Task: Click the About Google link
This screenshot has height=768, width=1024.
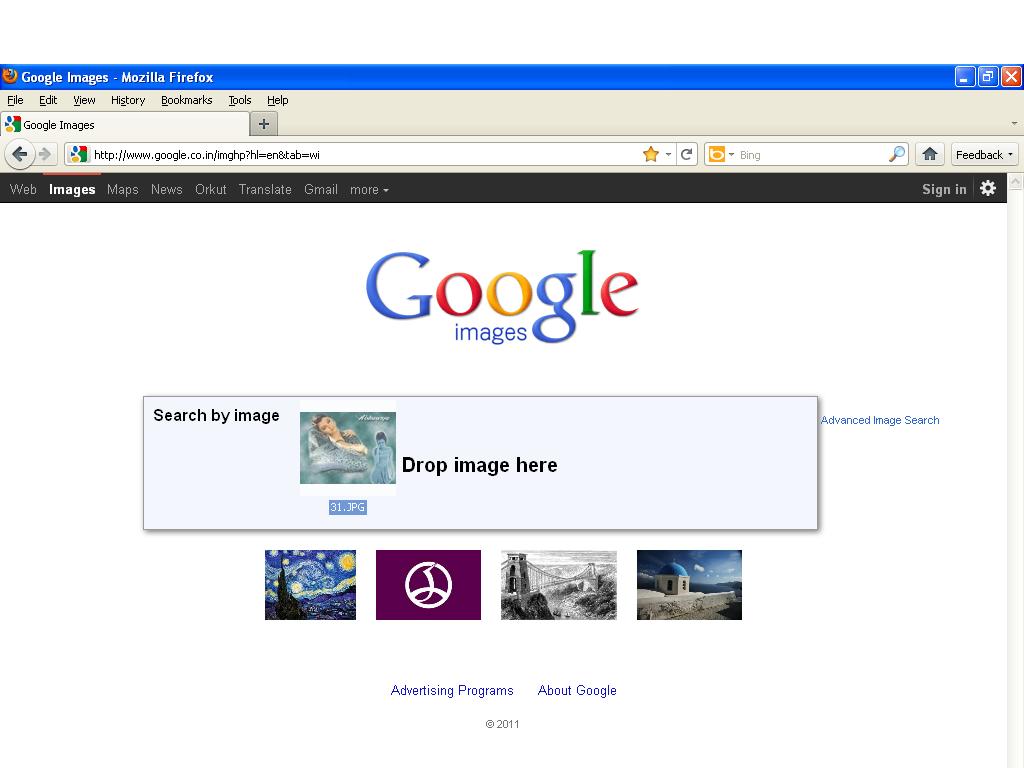Action: [x=577, y=690]
